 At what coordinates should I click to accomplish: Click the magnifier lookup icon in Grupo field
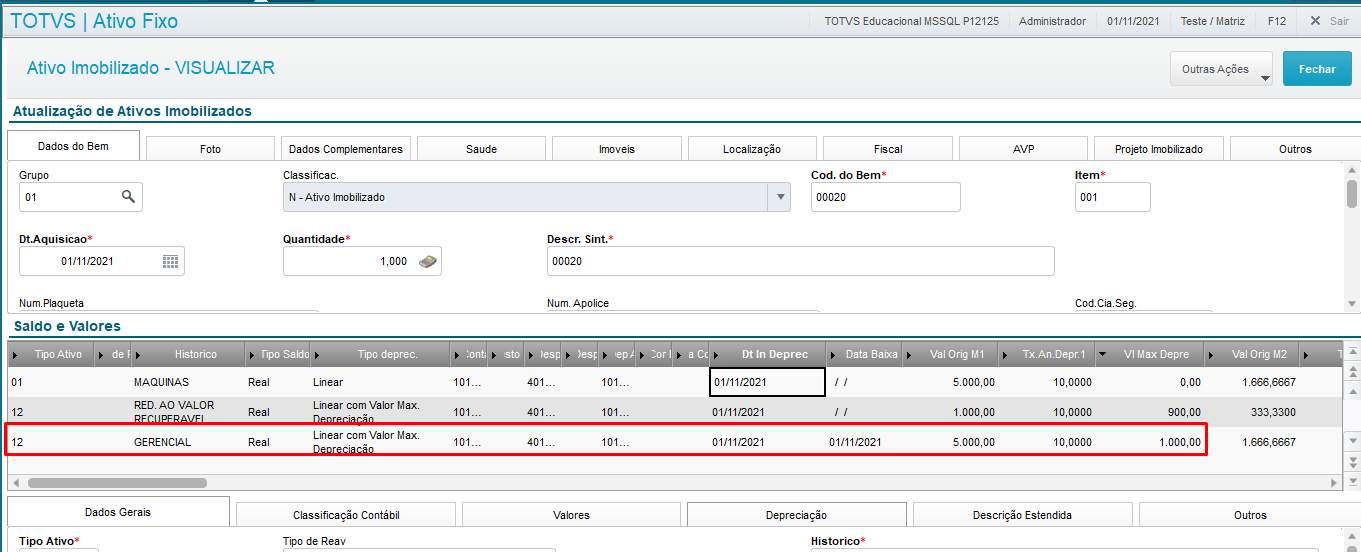coord(128,197)
